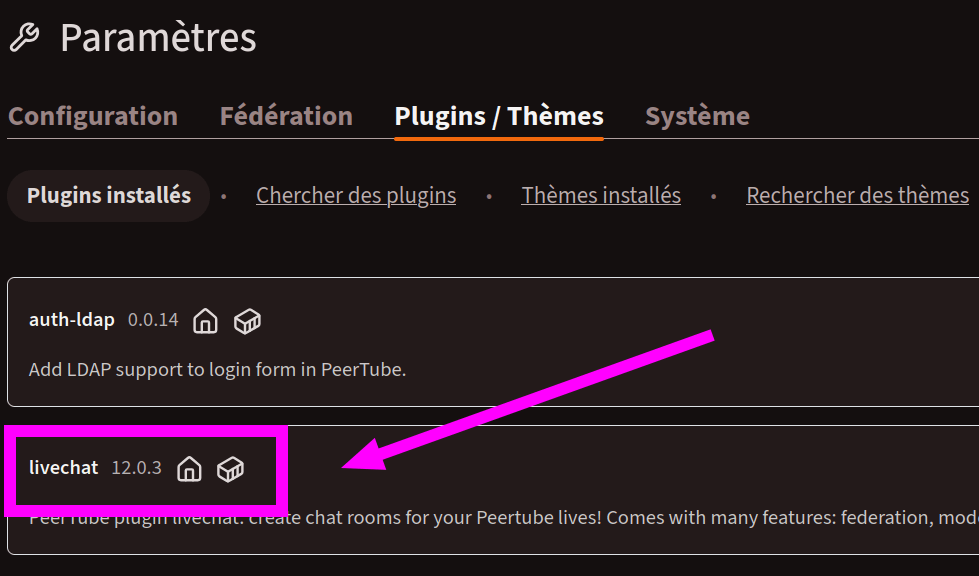
Task: Click the wrench icon beside Paramètres
Action: [24, 38]
